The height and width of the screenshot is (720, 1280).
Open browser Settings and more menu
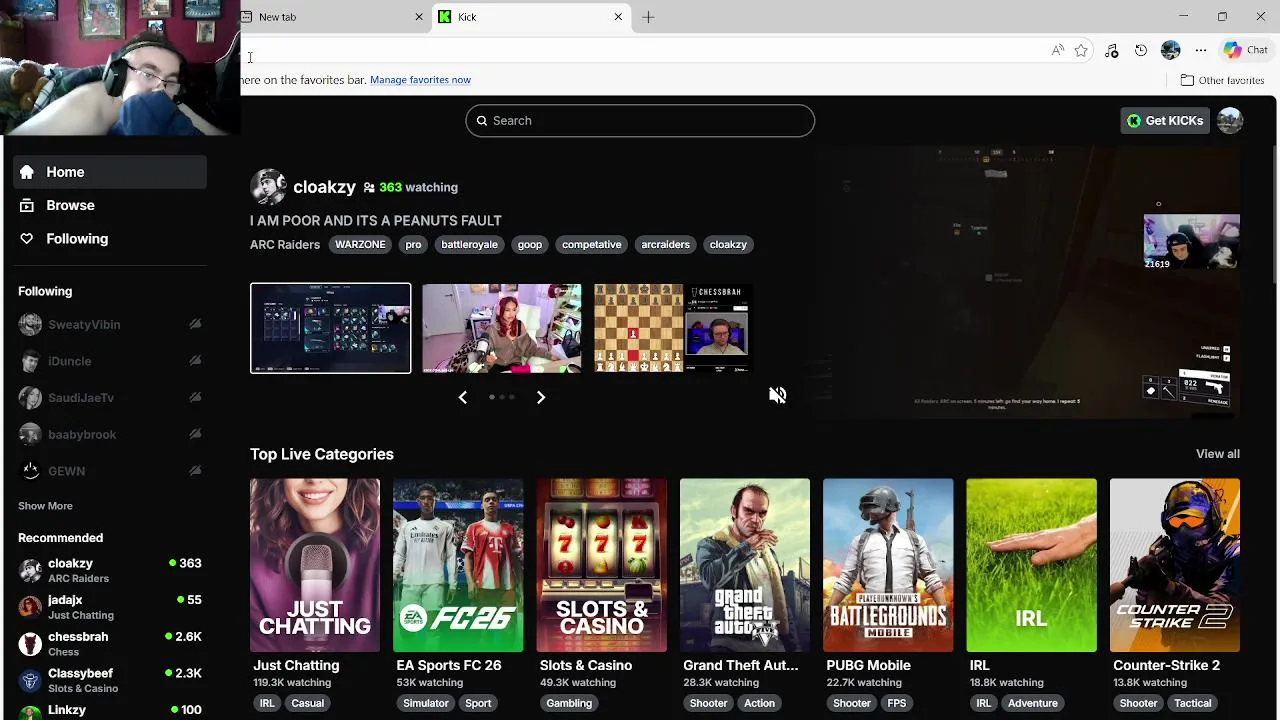point(1201,50)
